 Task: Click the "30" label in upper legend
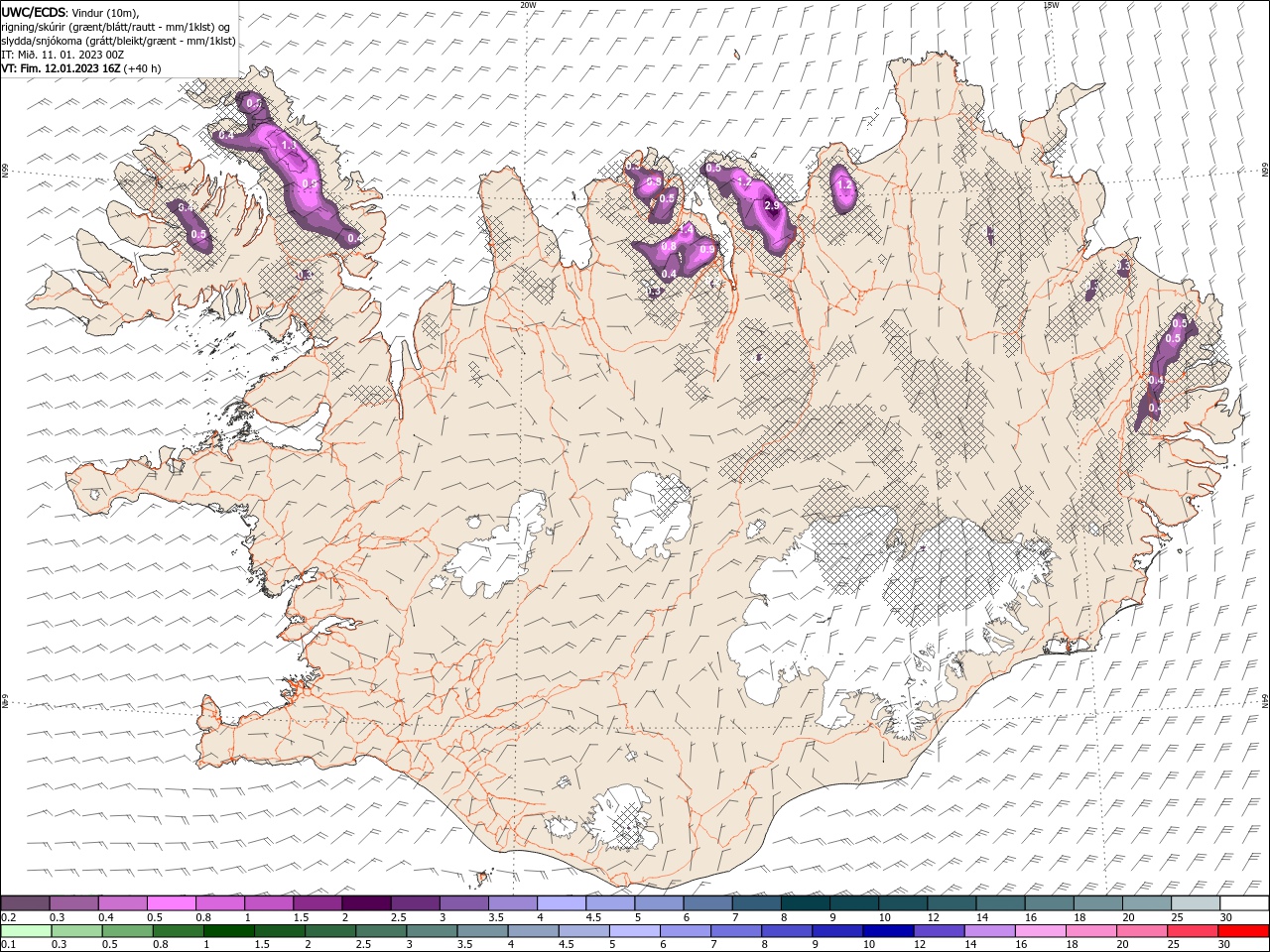coord(1225,917)
